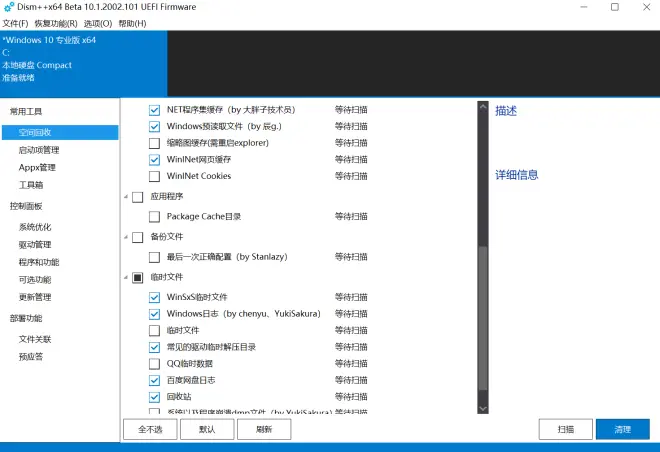
Task: Click the 控制面板 section heading
Action: point(26,206)
